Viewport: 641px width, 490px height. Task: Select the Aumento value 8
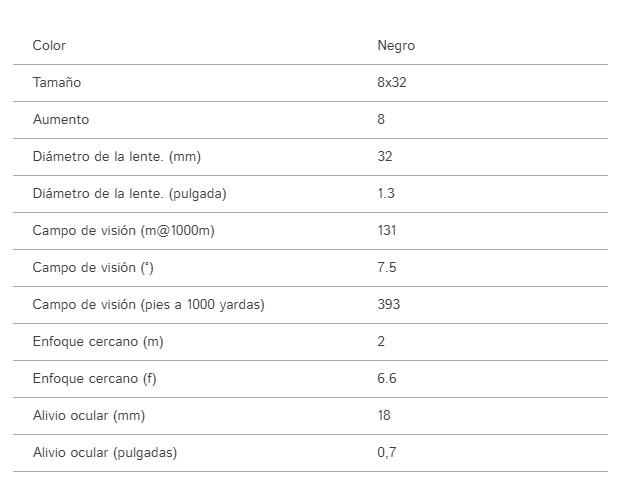tap(381, 119)
